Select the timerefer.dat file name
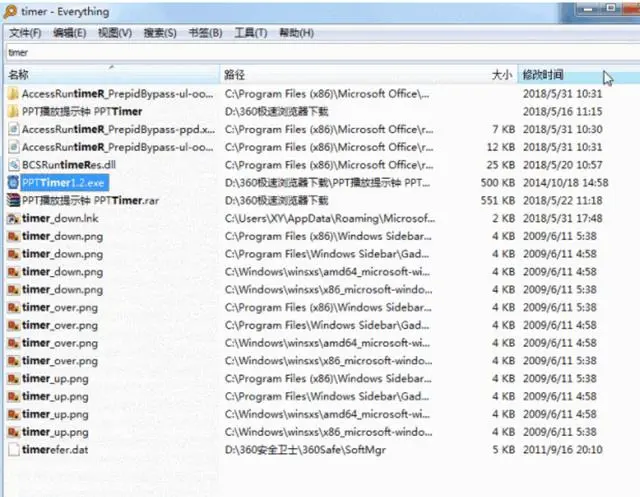 coord(55,450)
